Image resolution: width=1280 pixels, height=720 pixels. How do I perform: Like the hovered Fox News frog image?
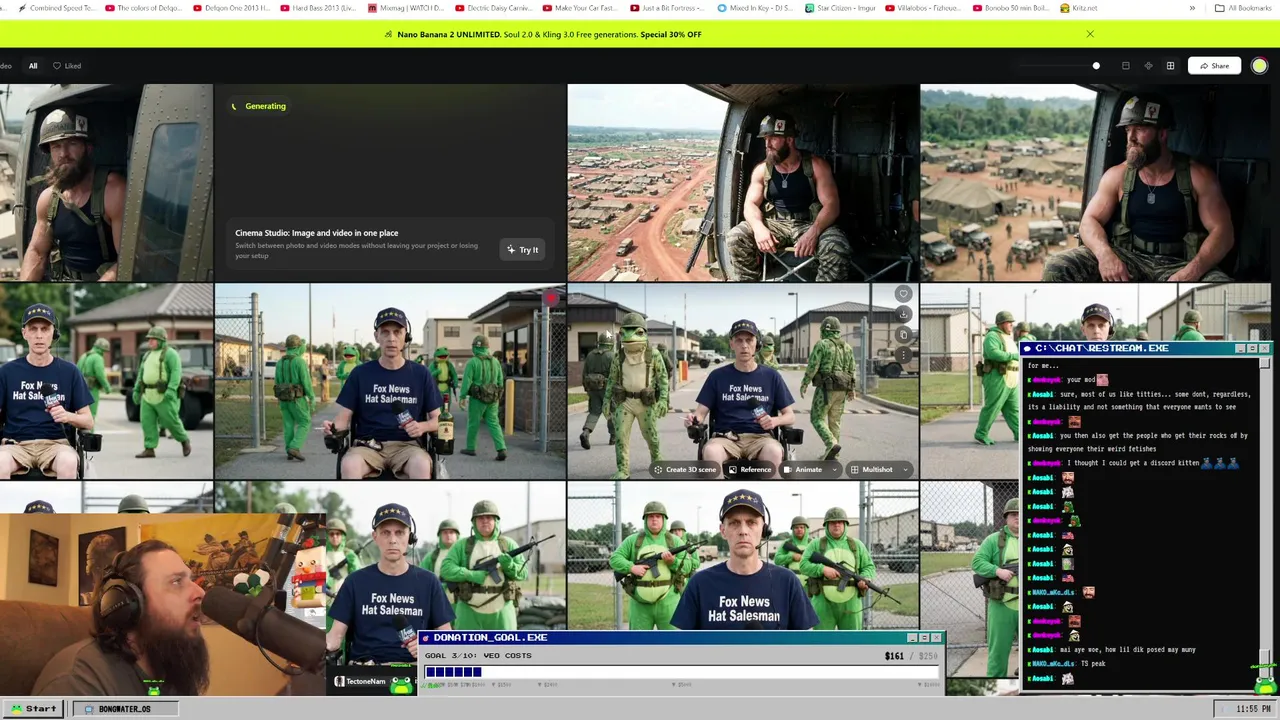(903, 294)
